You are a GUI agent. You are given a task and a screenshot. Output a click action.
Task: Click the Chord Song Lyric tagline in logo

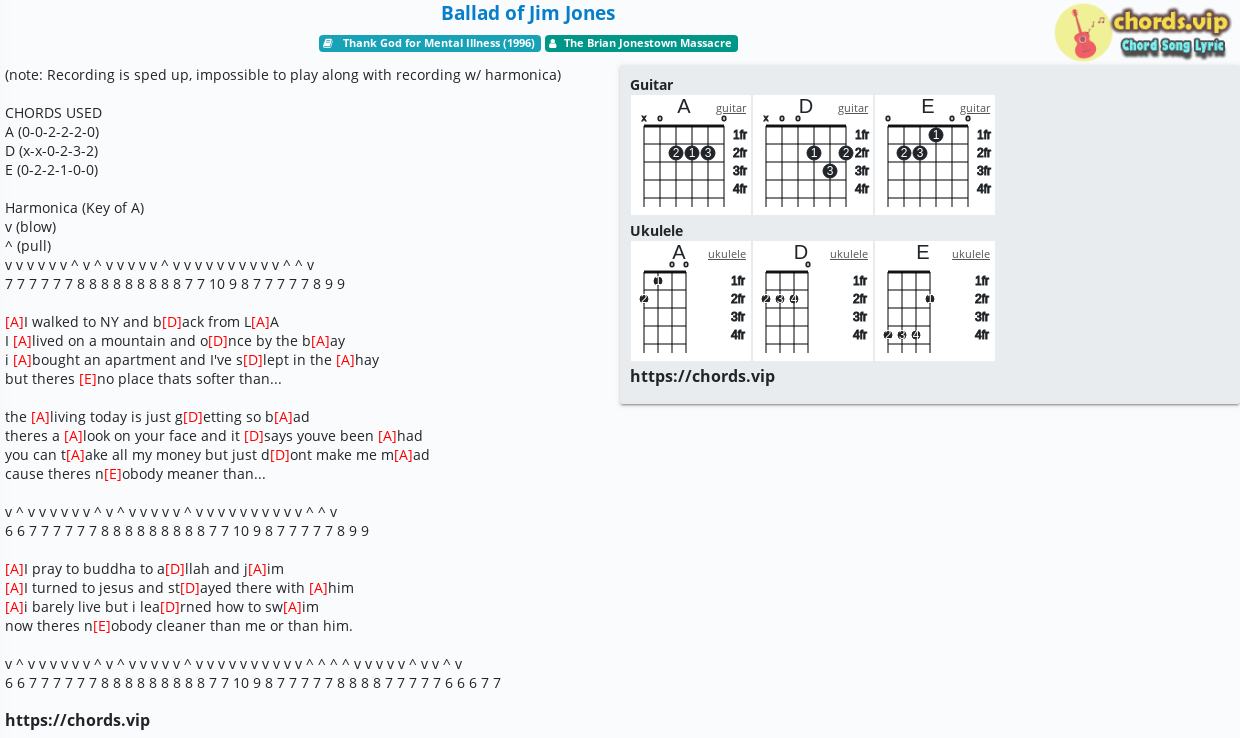tap(1172, 46)
